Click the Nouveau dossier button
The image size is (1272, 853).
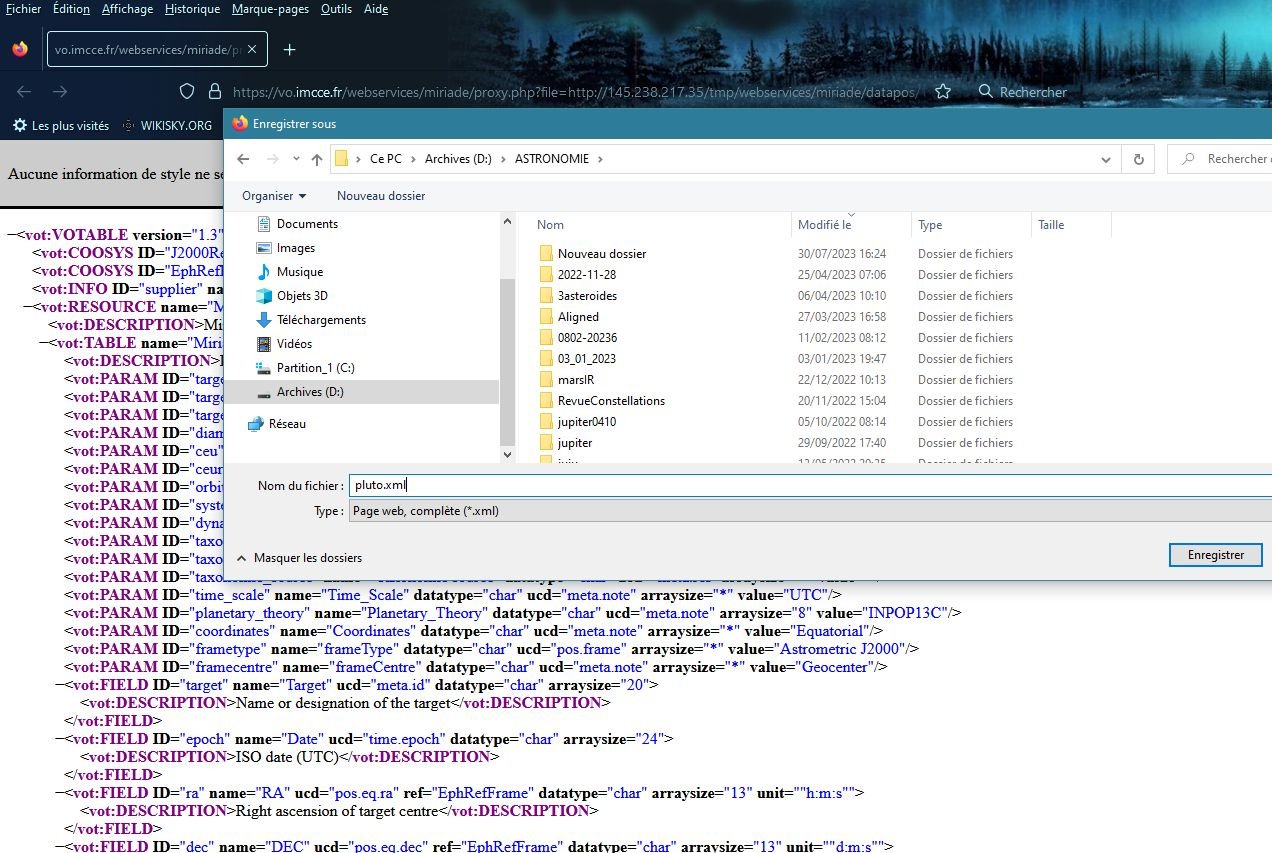point(380,196)
